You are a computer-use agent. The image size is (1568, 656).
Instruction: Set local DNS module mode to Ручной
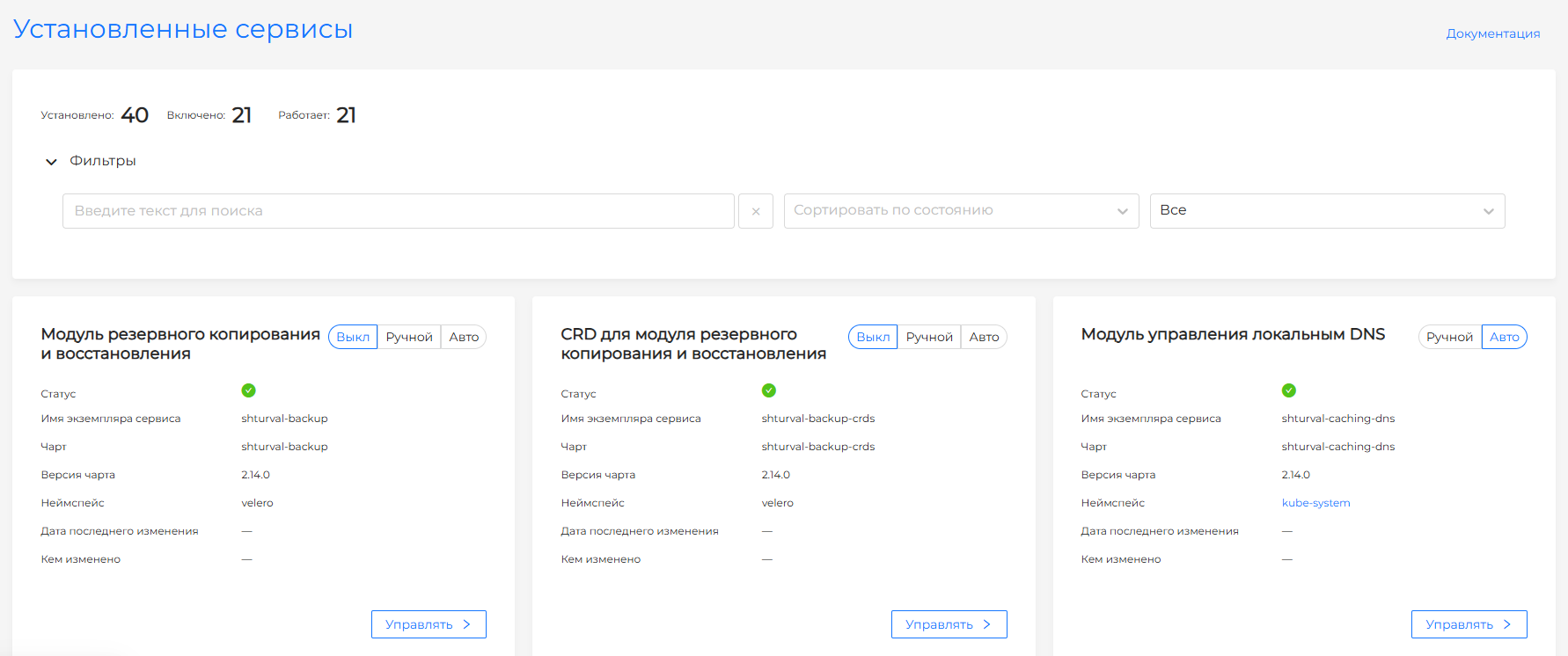[1450, 337]
